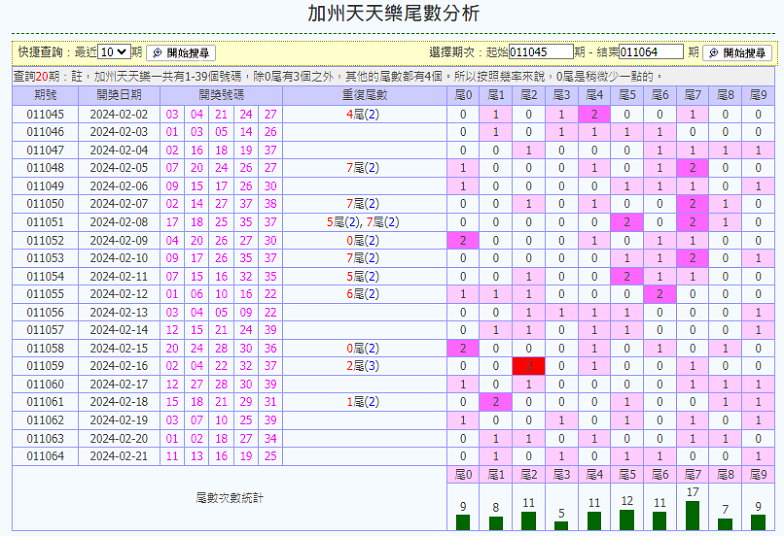The image size is (784, 536).
Task: Click the 尾0 statistics bar labeled 9
Action: coord(463,522)
